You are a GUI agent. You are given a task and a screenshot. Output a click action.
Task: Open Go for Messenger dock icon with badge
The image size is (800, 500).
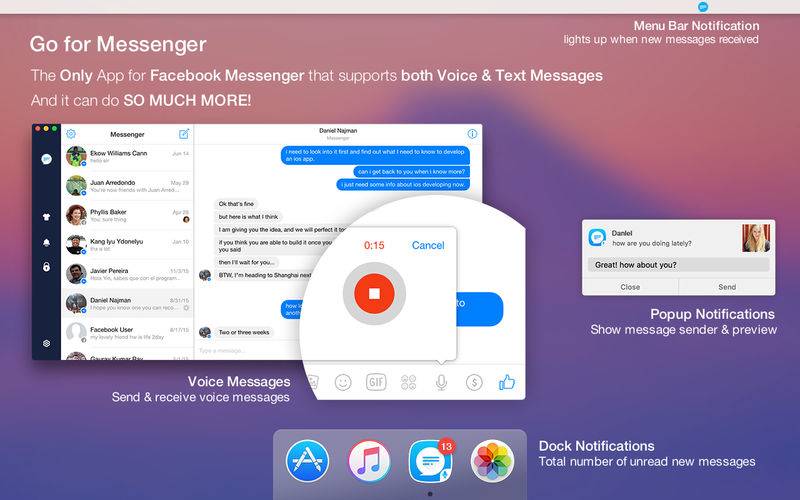click(x=430, y=461)
